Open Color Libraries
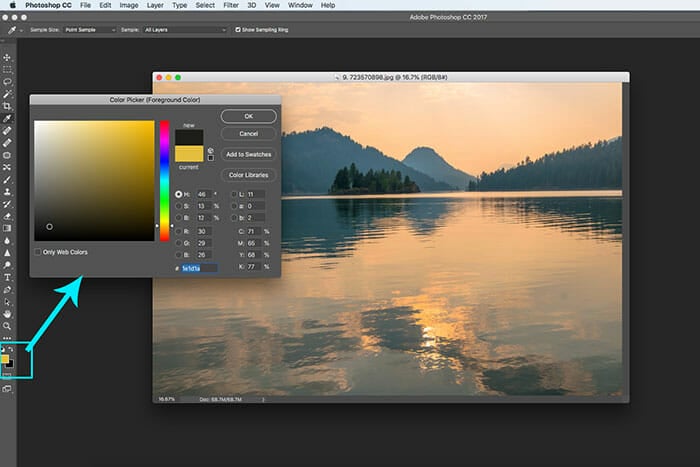 pyautogui.click(x=249, y=175)
